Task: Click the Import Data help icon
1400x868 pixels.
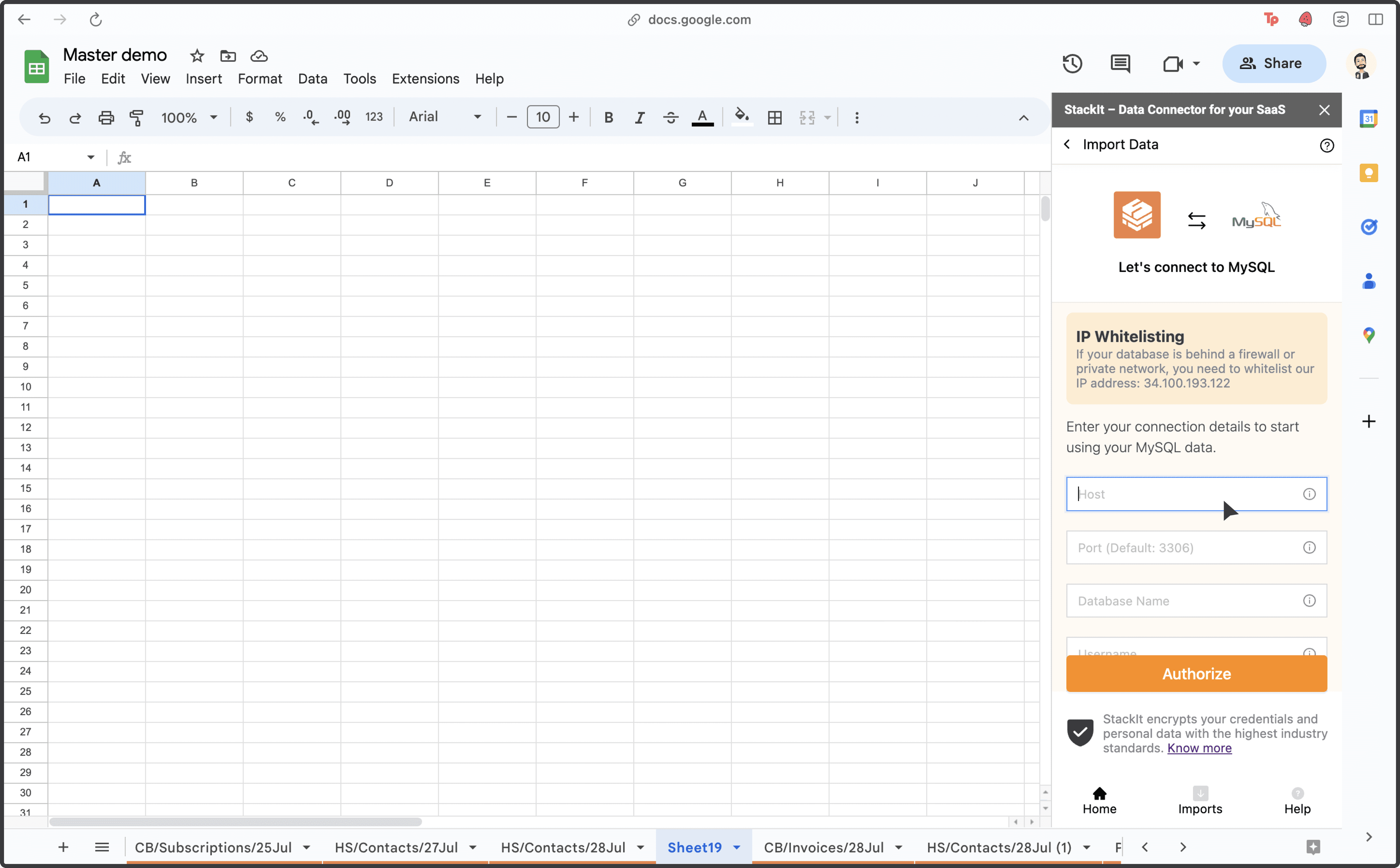Action: pyautogui.click(x=1327, y=145)
